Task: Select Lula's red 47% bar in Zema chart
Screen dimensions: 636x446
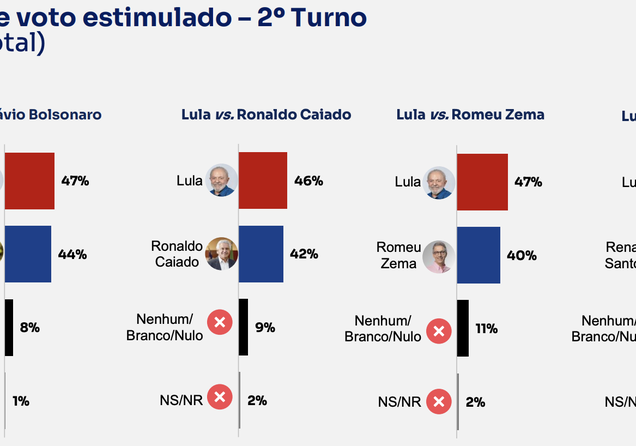Action: (x=482, y=182)
